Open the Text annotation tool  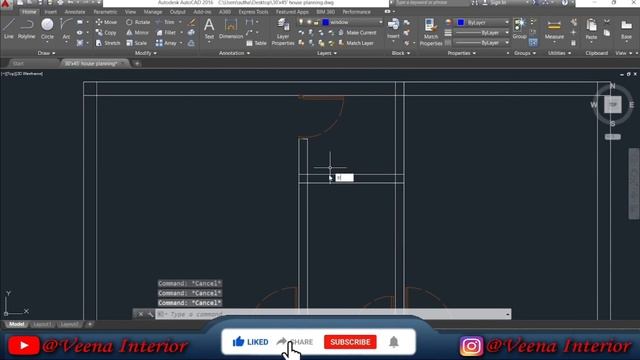click(209, 29)
